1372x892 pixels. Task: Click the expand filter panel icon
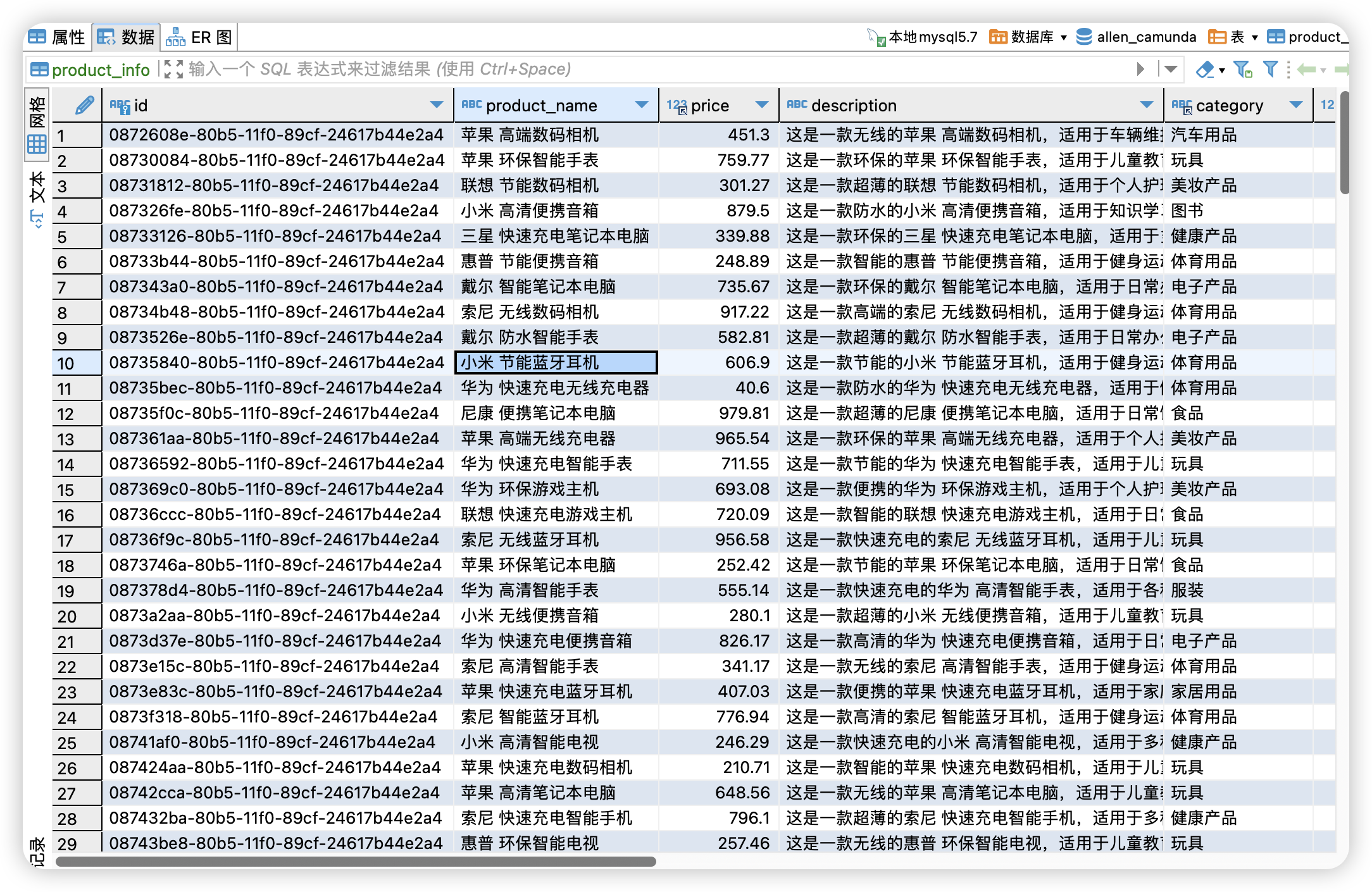click(173, 69)
